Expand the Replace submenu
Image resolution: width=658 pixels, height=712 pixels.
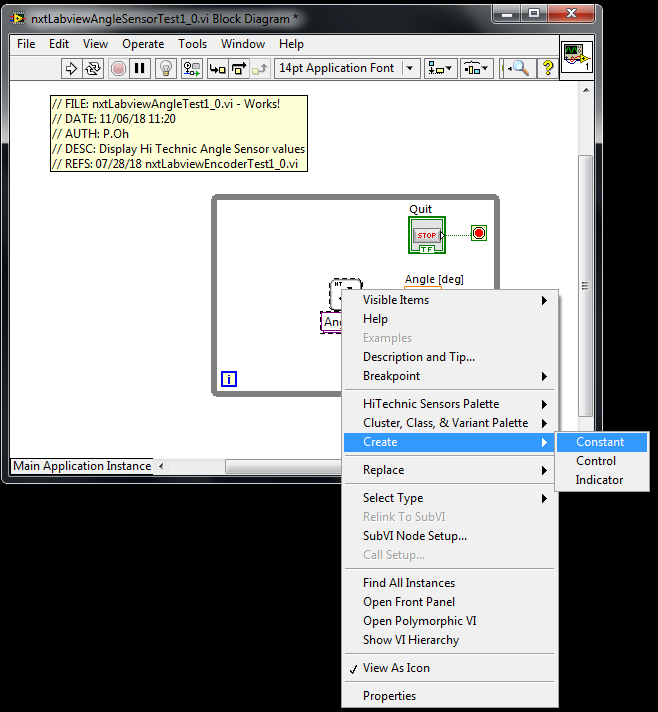pyautogui.click(x=450, y=470)
